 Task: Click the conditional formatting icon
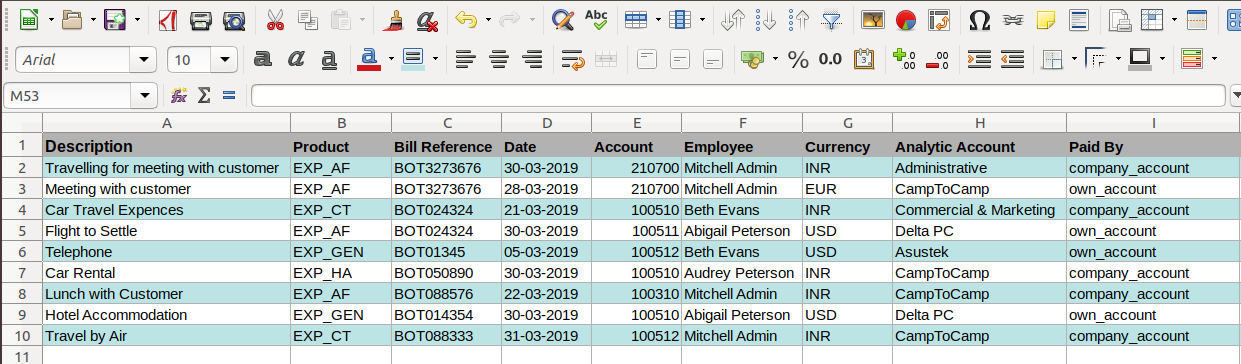(1191, 59)
